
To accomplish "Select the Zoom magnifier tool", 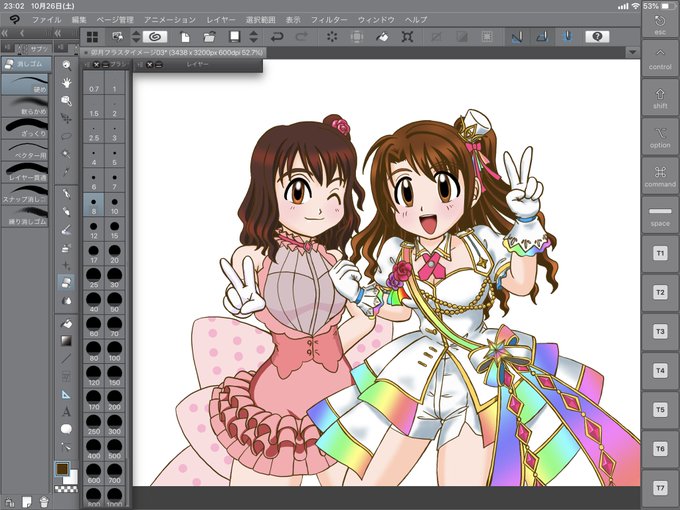I will 66,65.
